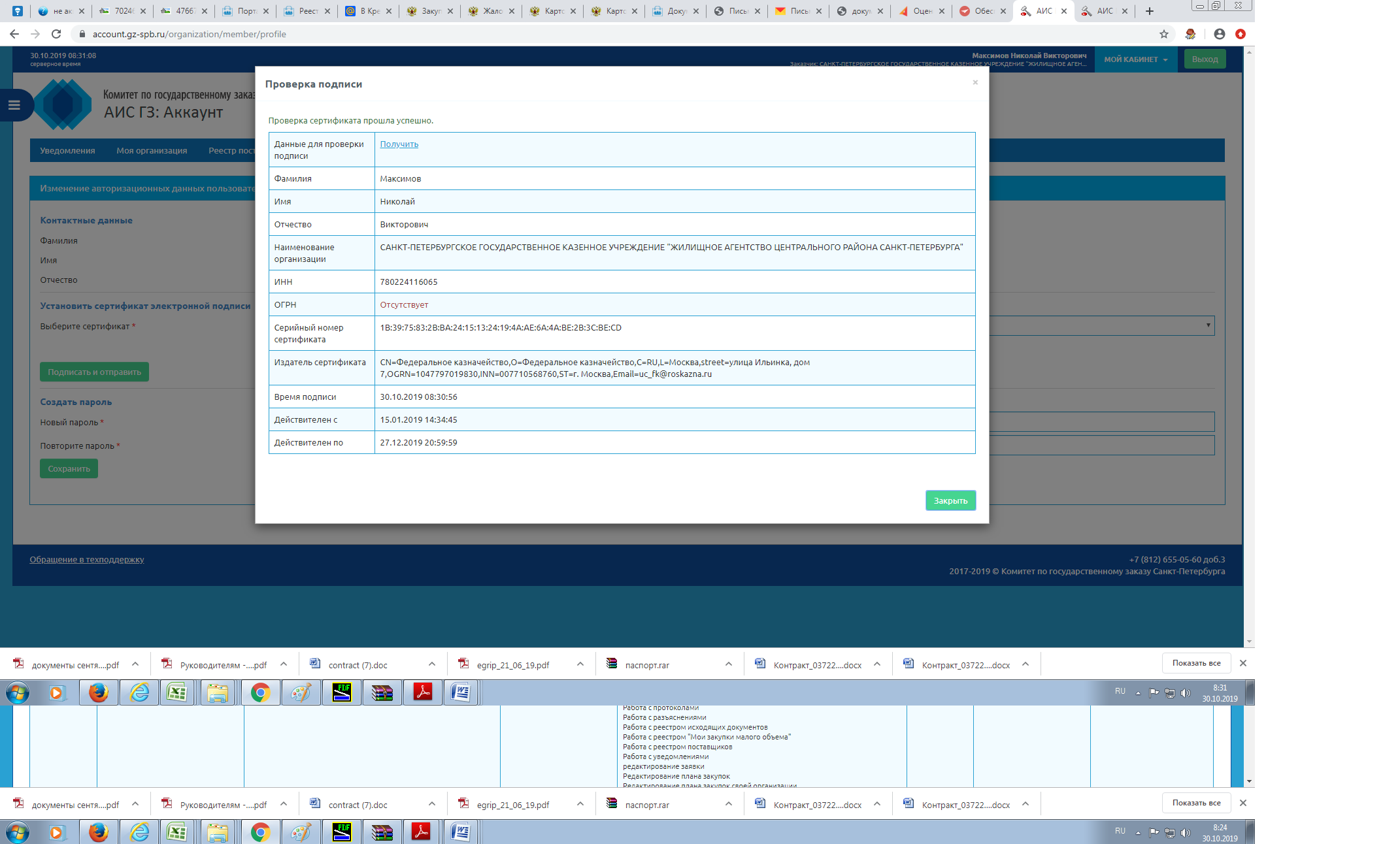Open Firefox from the upper taskbar
The height and width of the screenshot is (844, 1400).
pyautogui.click(x=99, y=692)
